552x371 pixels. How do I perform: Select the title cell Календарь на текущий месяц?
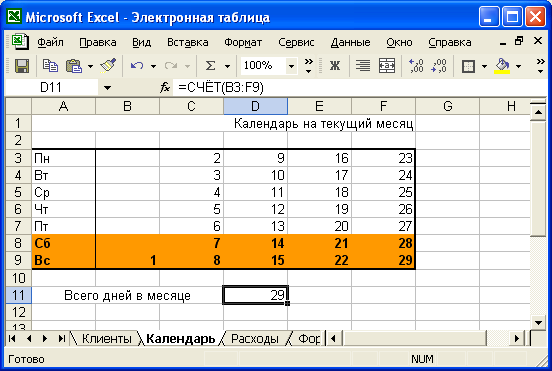click(224, 124)
